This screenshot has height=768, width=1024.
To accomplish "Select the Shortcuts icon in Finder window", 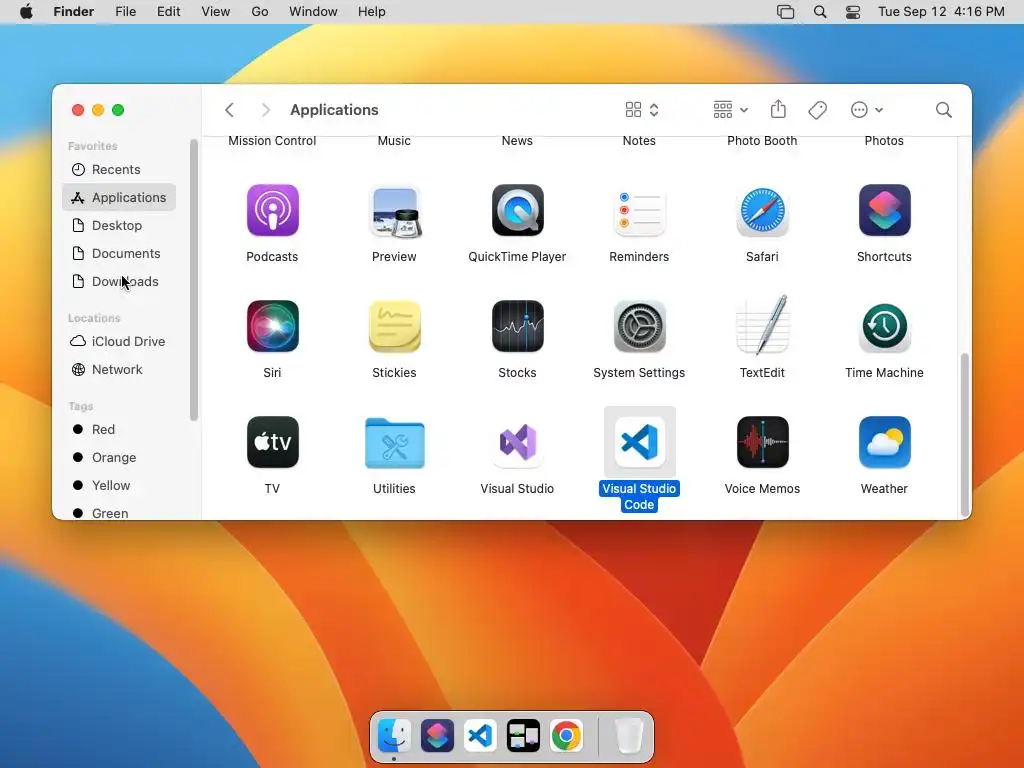I will pyautogui.click(x=884, y=210).
